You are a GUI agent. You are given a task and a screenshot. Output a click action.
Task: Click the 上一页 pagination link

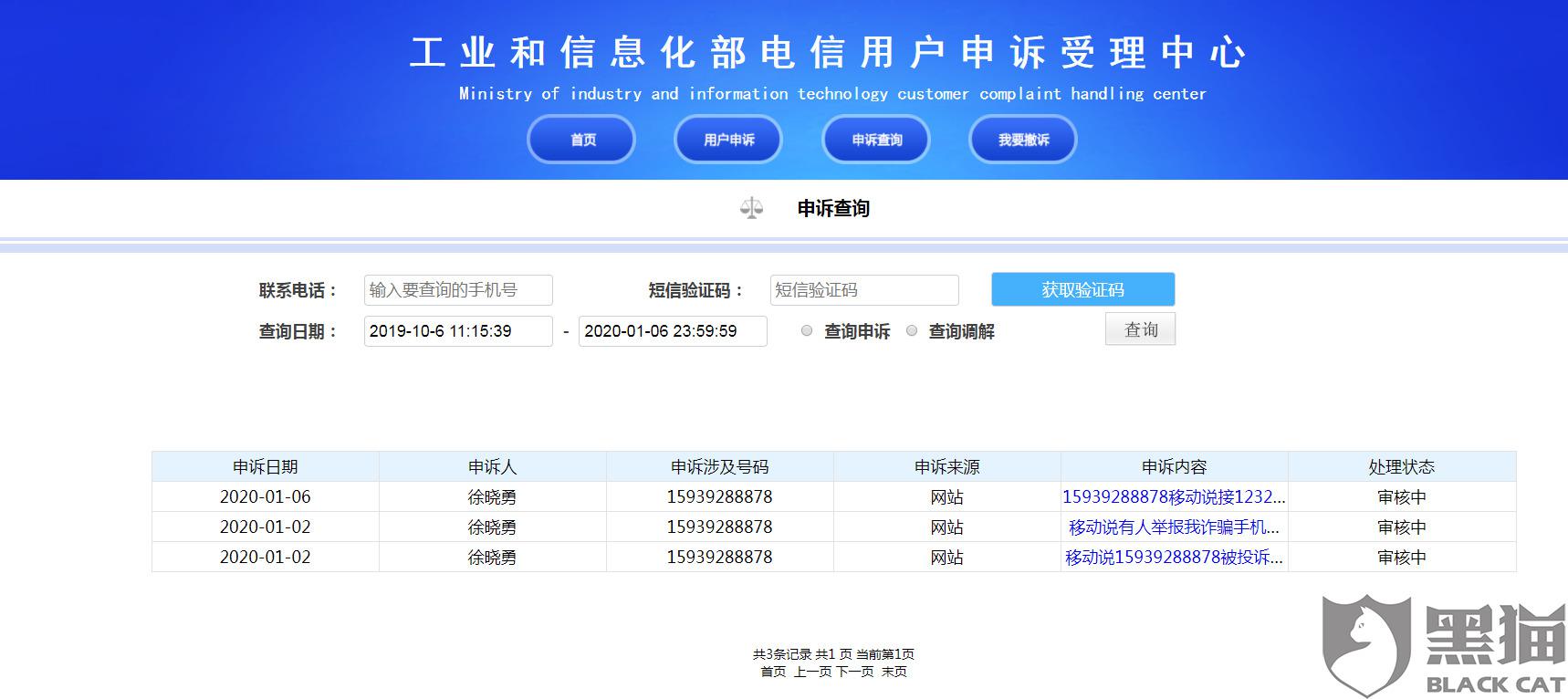pyautogui.click(x=812, y=672)
